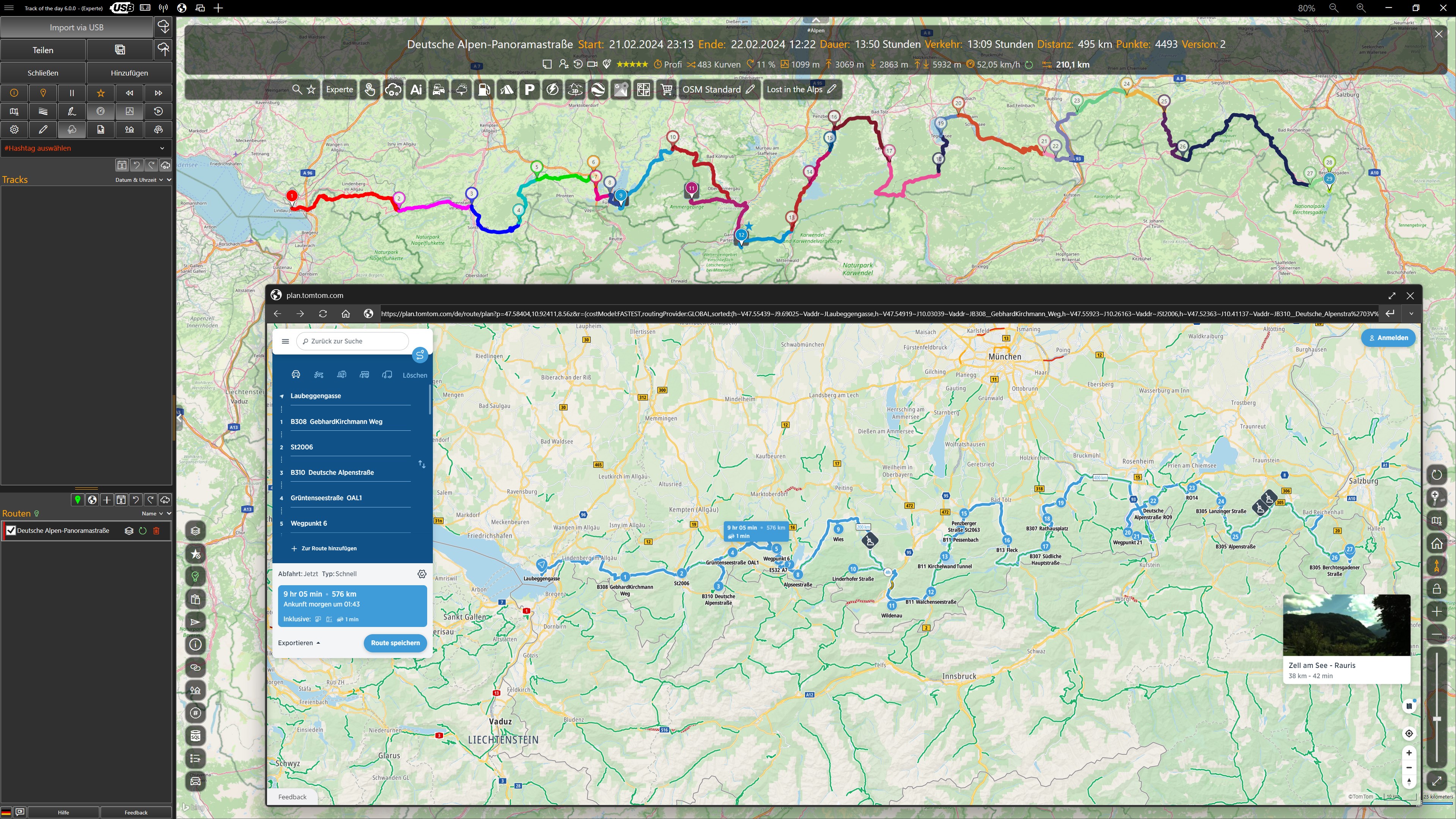
Task: Toggle the orange favorite star in left panel
Action: click(101, 93)
